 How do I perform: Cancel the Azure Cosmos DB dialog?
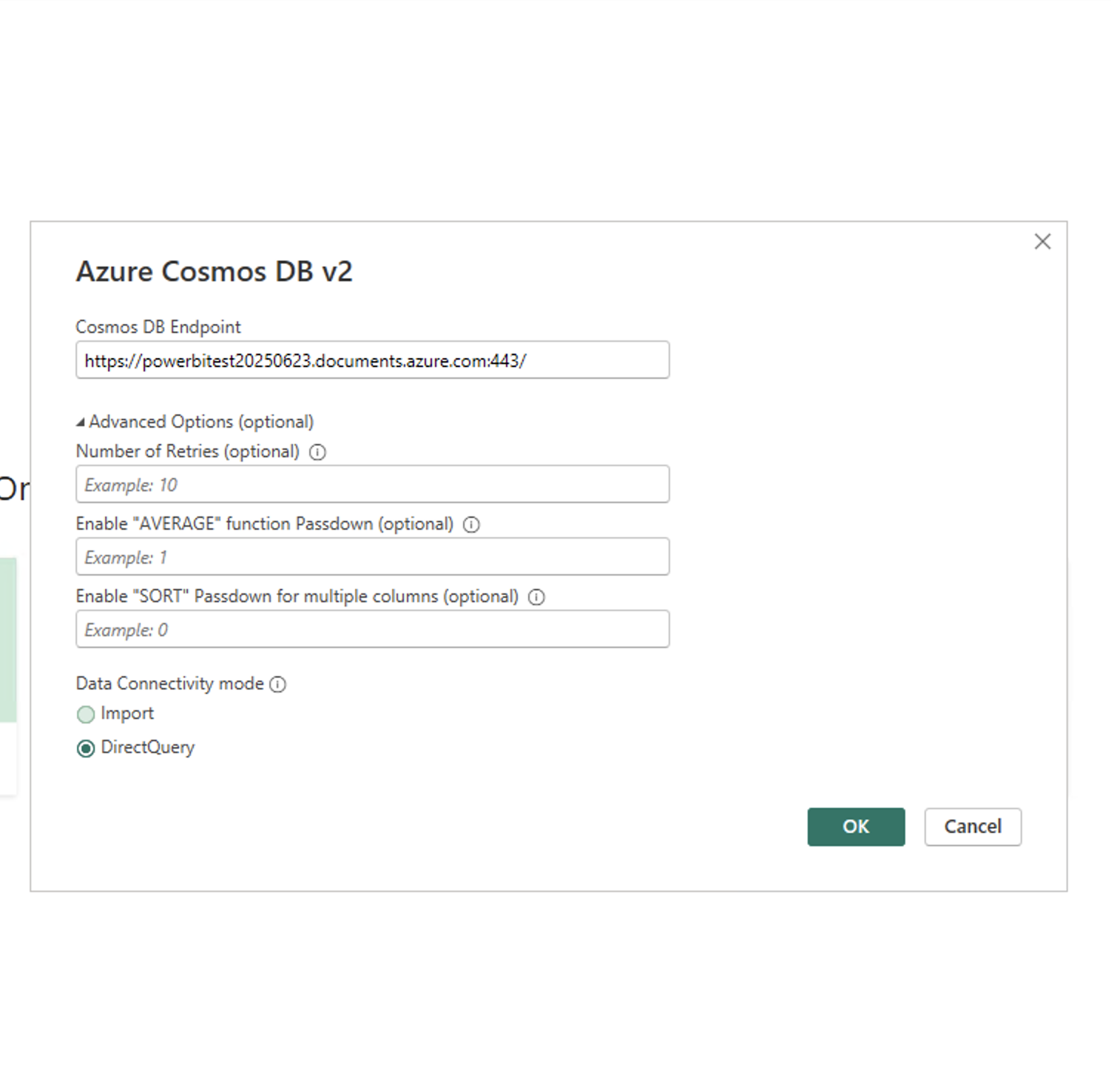973,826
